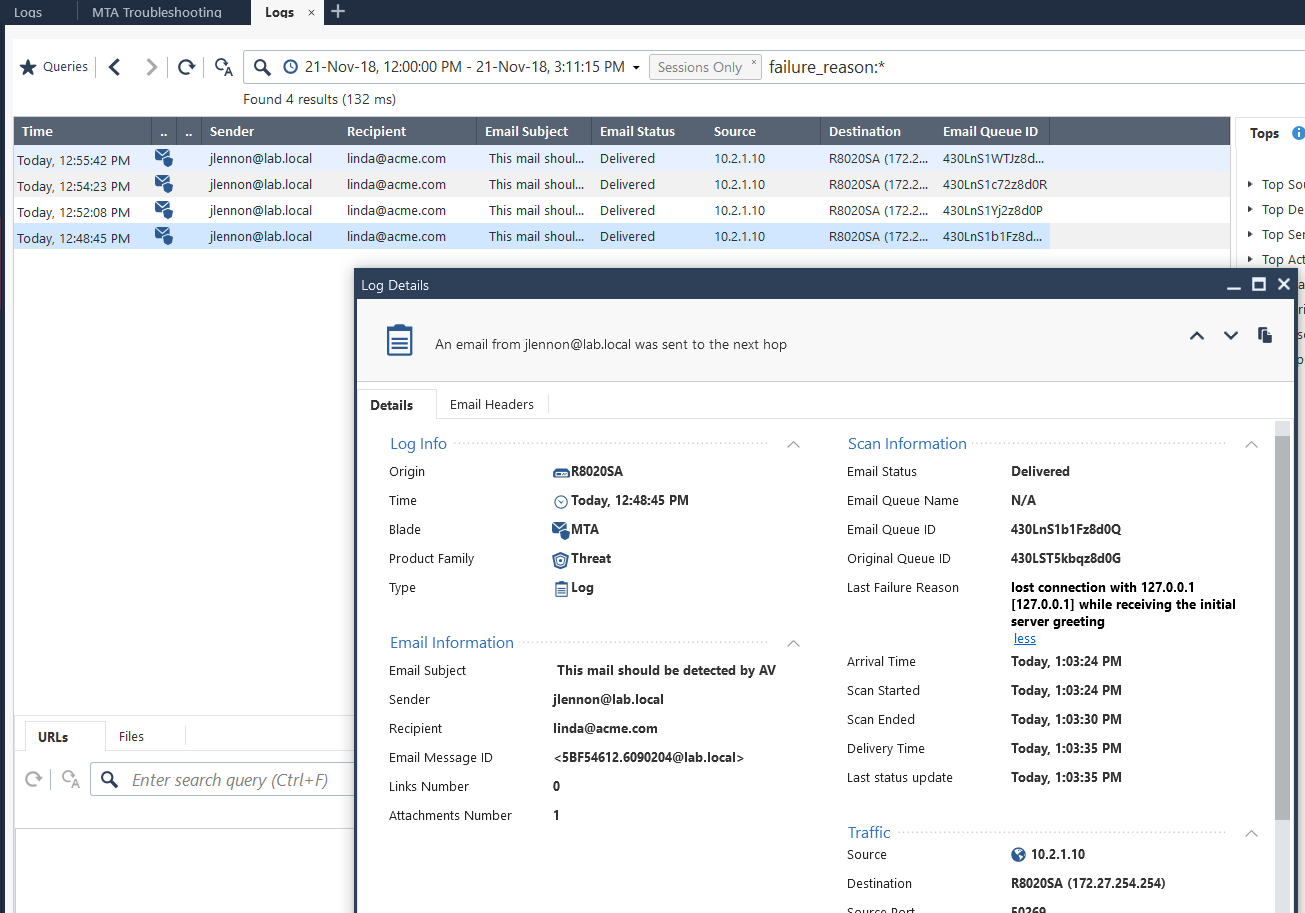
Task: Sort by the Destination column header
Action: (x=877, y=131)
